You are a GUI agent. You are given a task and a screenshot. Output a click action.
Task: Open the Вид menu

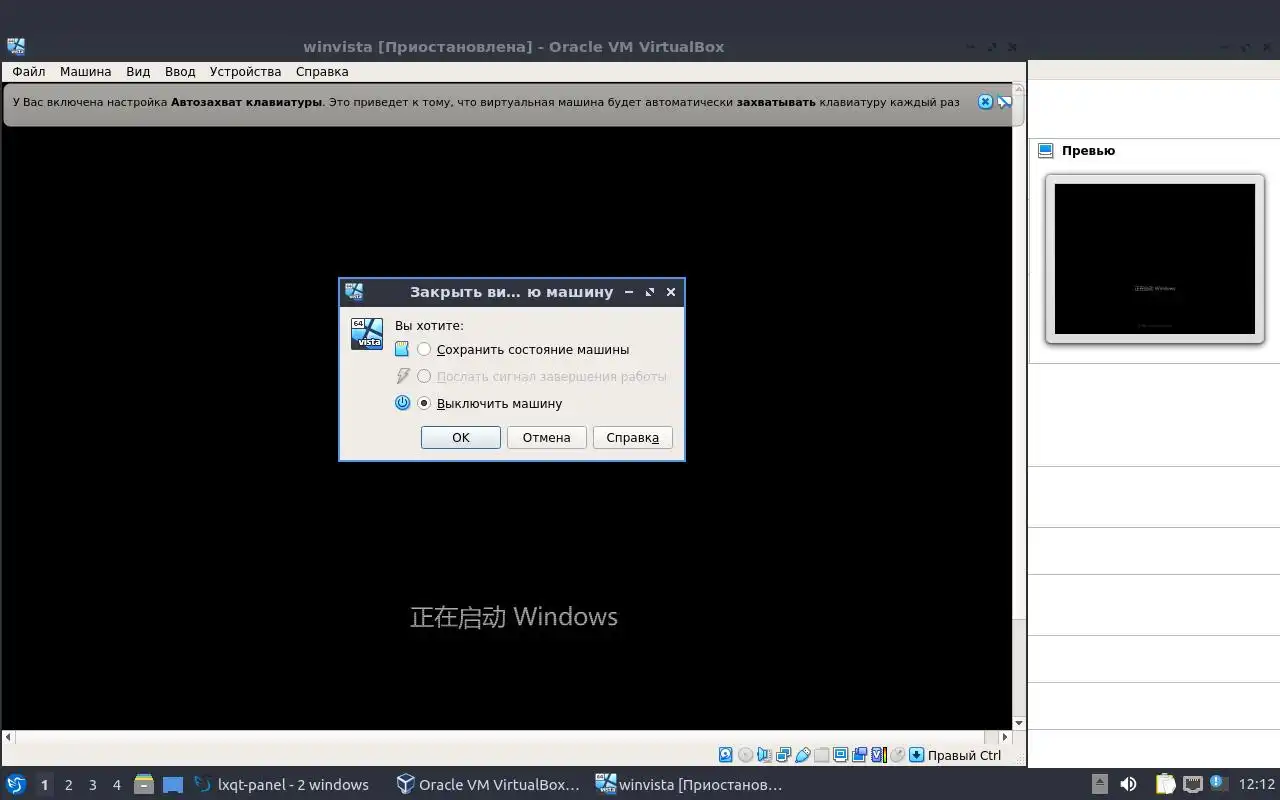coord(138,72)
